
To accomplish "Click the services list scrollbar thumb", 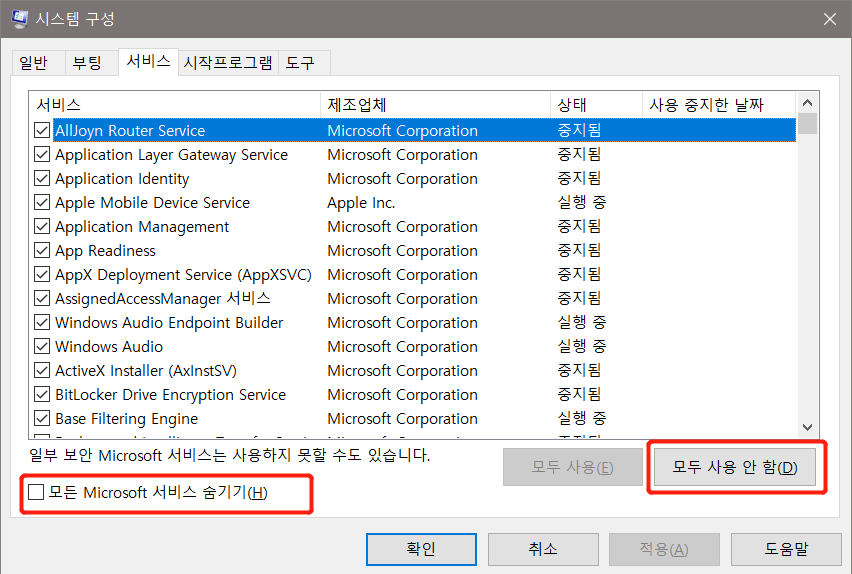I will pos(807,123).
